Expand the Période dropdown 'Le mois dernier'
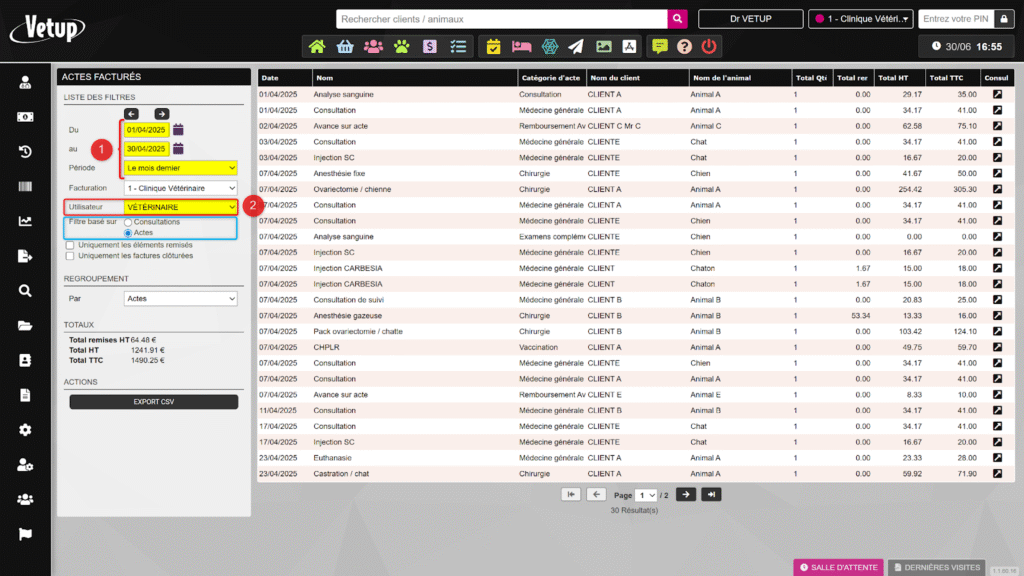This screenshot has height=576, width=1024. click(x=180, y=168)
